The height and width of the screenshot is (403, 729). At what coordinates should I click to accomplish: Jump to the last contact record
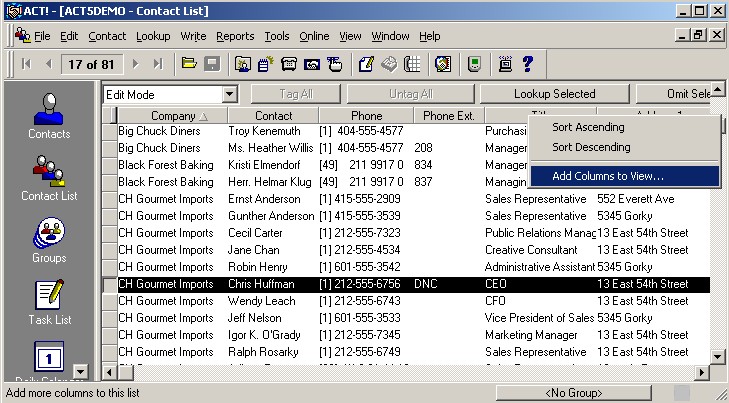tap(158, 64)
